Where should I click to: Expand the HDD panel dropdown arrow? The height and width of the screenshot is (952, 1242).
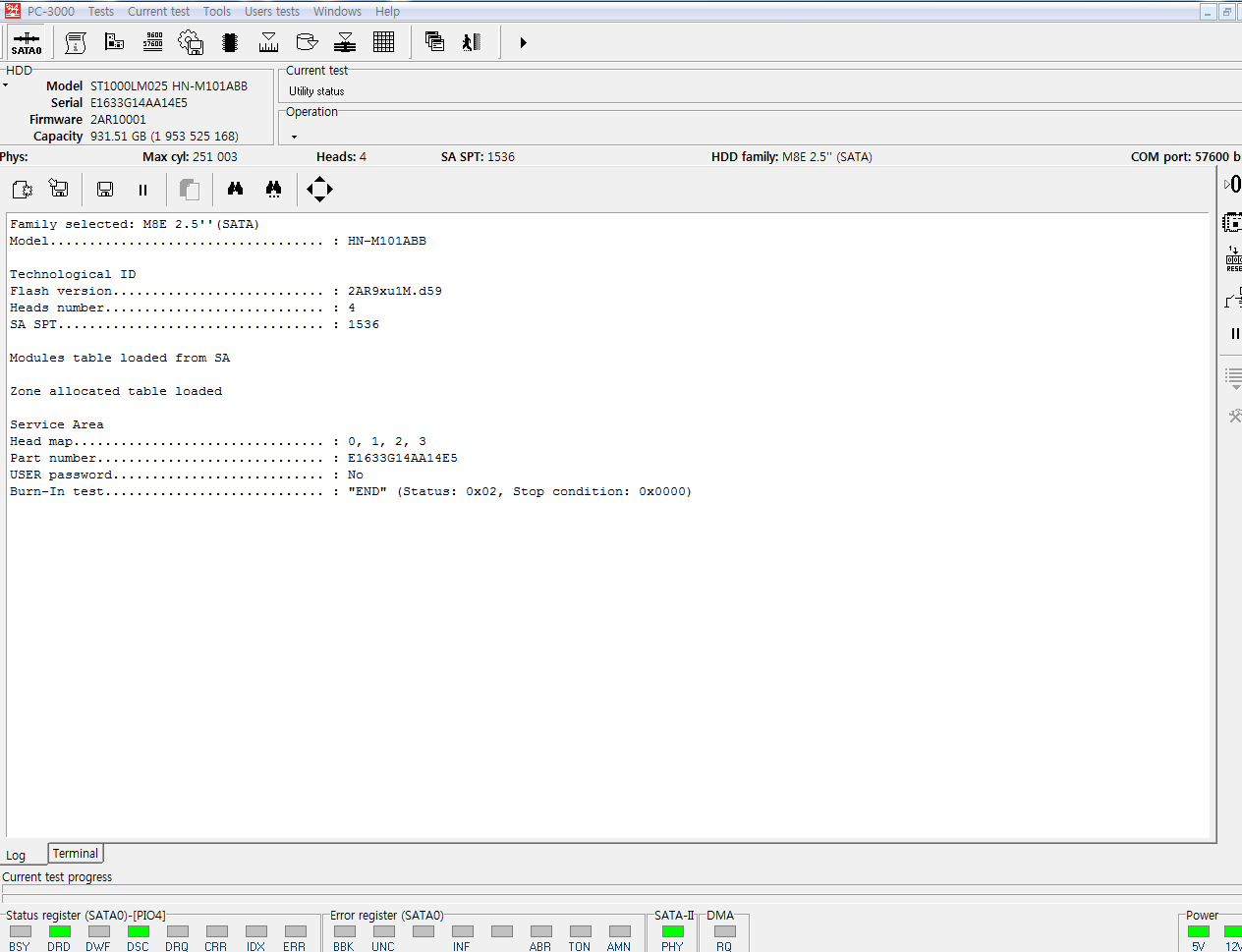pyautogui.click(x=6, y=85)
